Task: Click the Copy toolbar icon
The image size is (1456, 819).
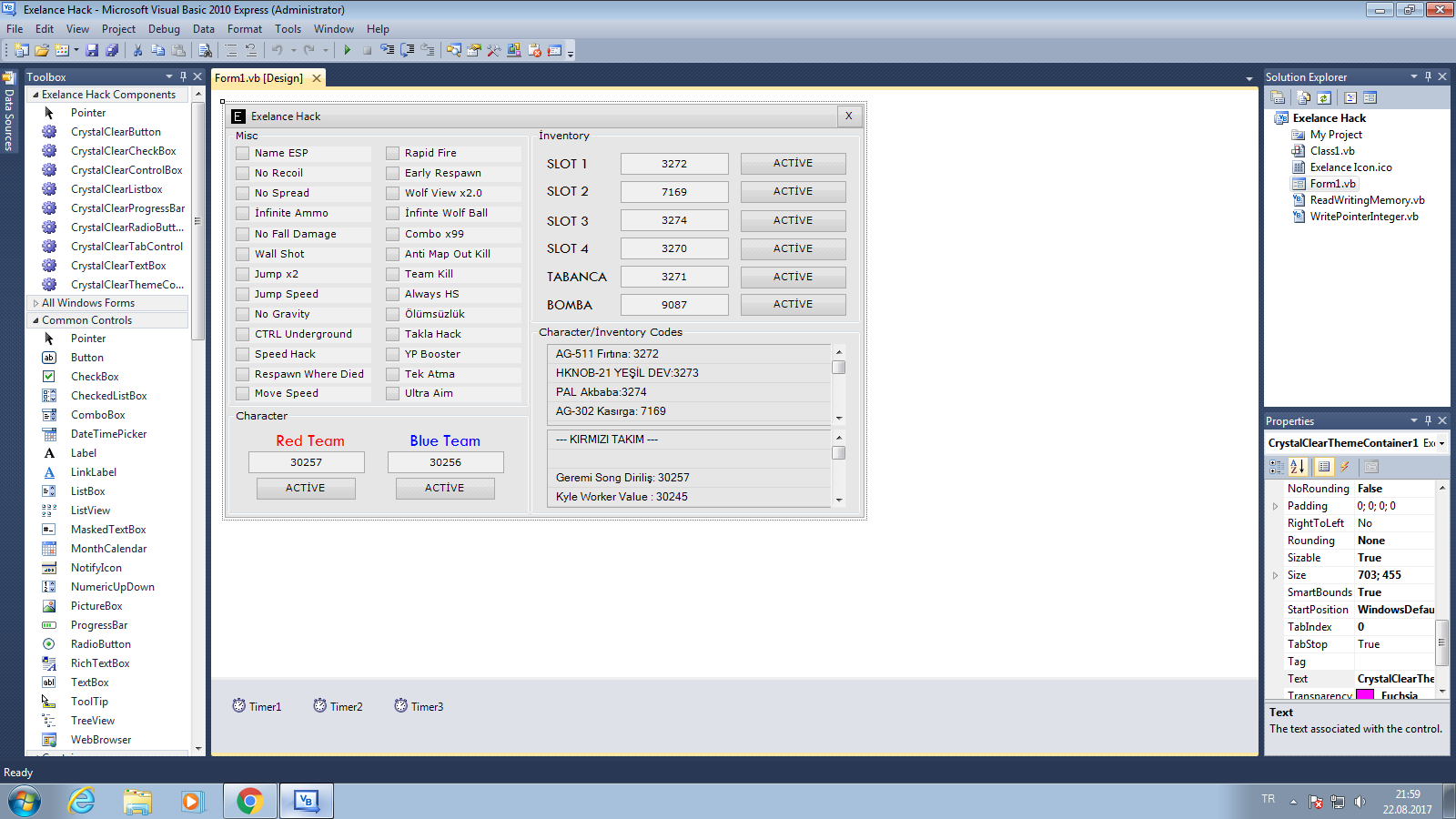Action: [157, 51]
